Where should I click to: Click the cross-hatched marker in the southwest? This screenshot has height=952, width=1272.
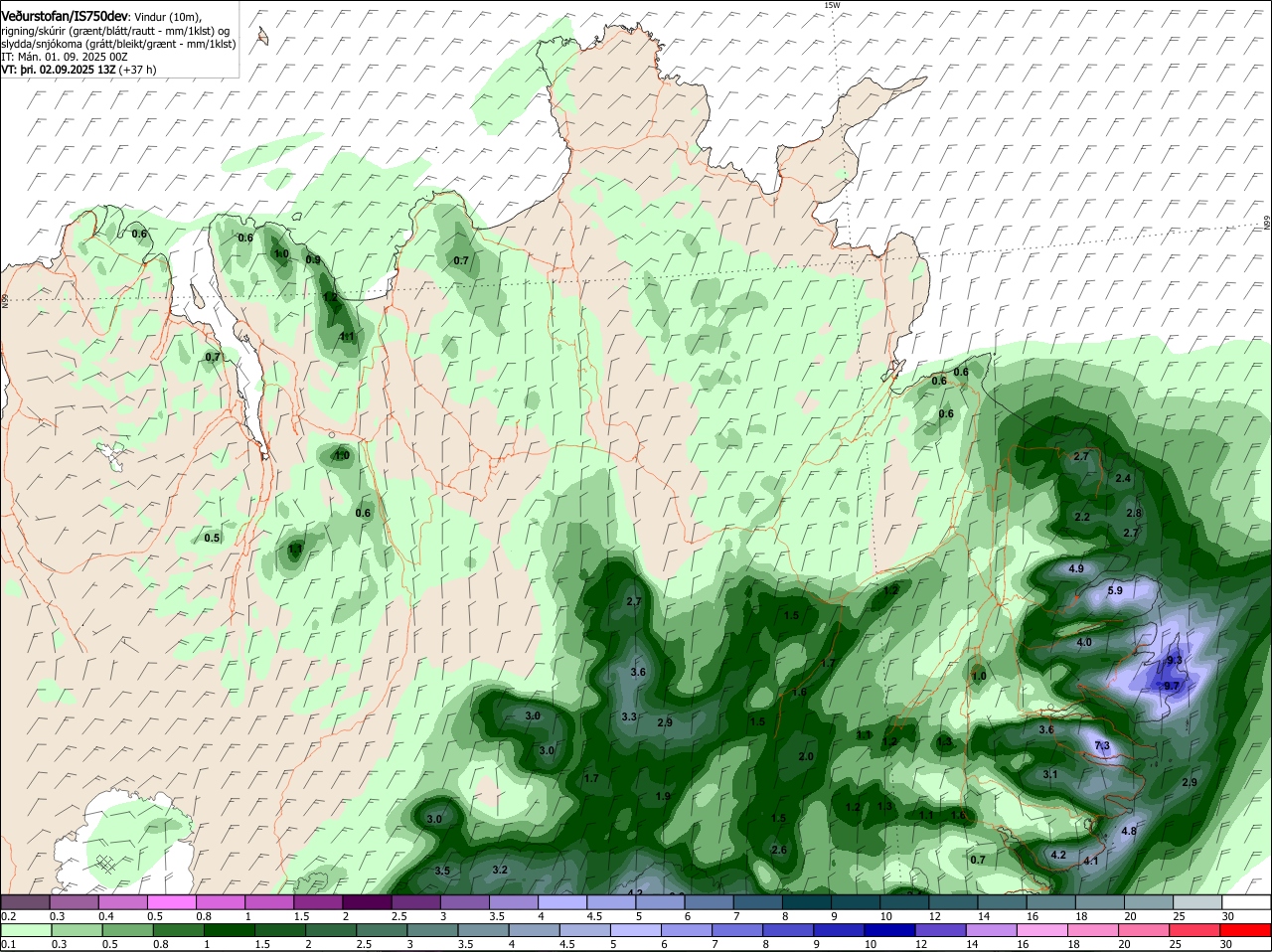(x=105, y=863)
